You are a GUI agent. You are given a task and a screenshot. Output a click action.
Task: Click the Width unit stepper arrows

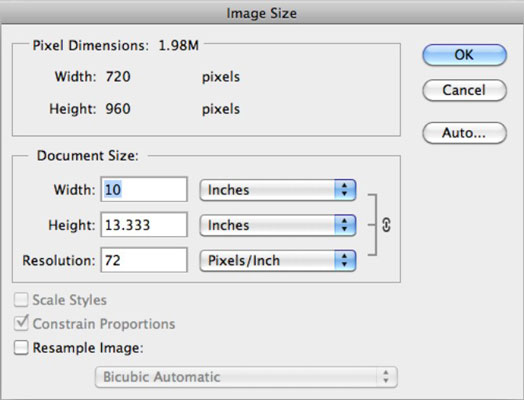coord(345,190)
